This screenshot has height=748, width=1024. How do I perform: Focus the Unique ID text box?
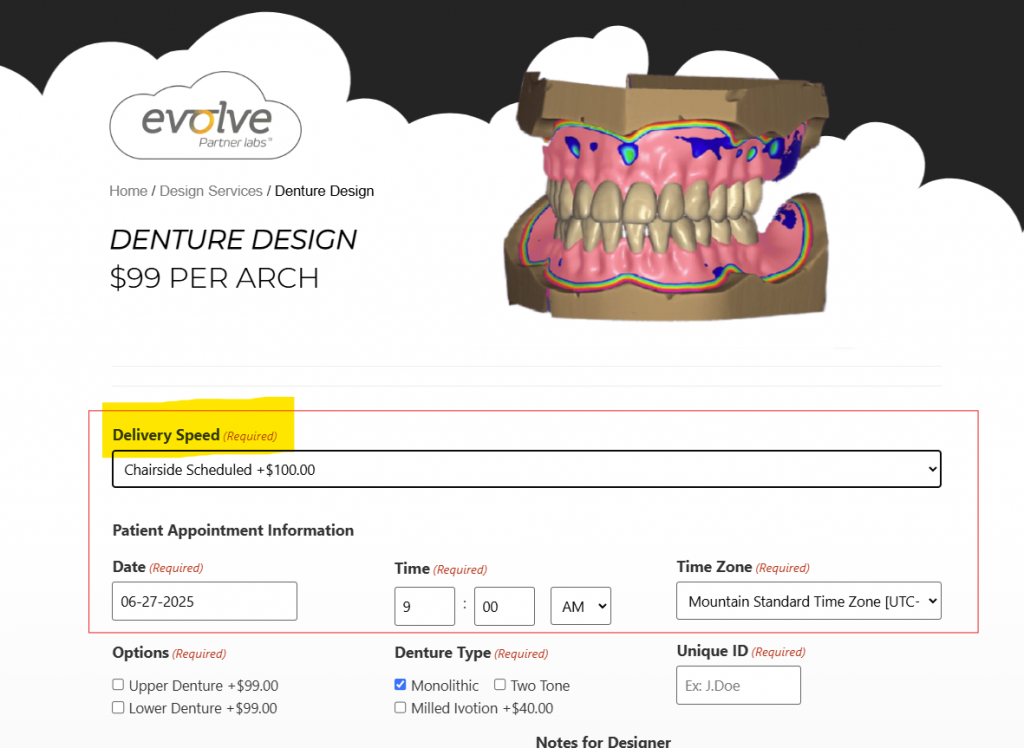pos(738,685)
